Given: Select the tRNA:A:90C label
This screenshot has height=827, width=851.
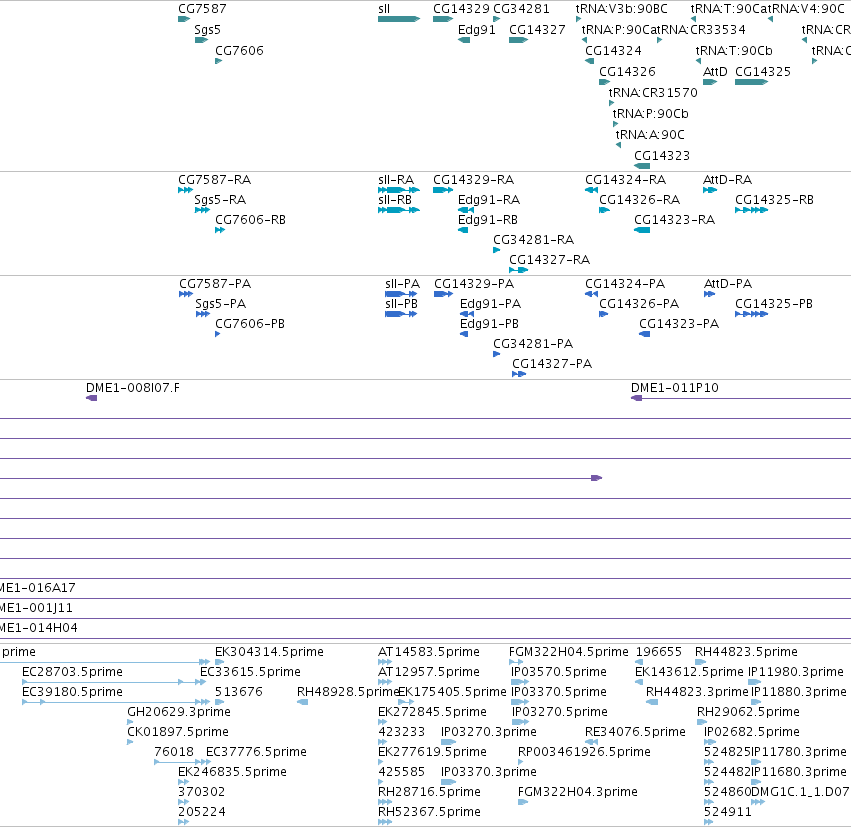Looking at the screenshot, I should pos(650,135).
